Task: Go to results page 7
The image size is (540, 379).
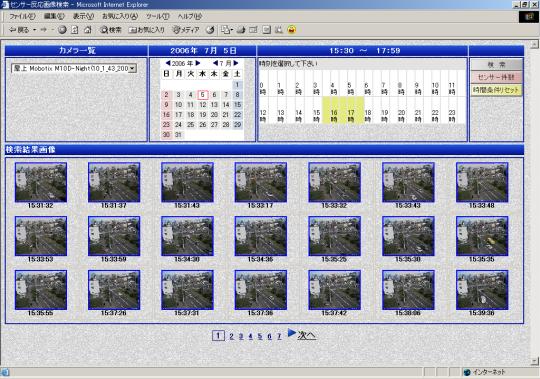Action: click(279, 336)
